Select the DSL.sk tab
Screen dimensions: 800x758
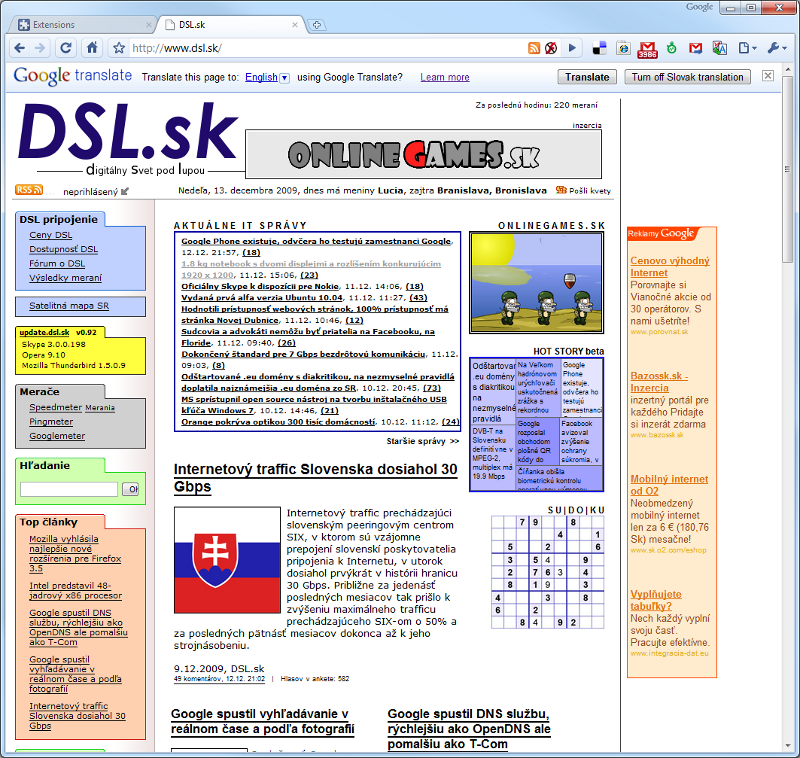pos(232,24)
